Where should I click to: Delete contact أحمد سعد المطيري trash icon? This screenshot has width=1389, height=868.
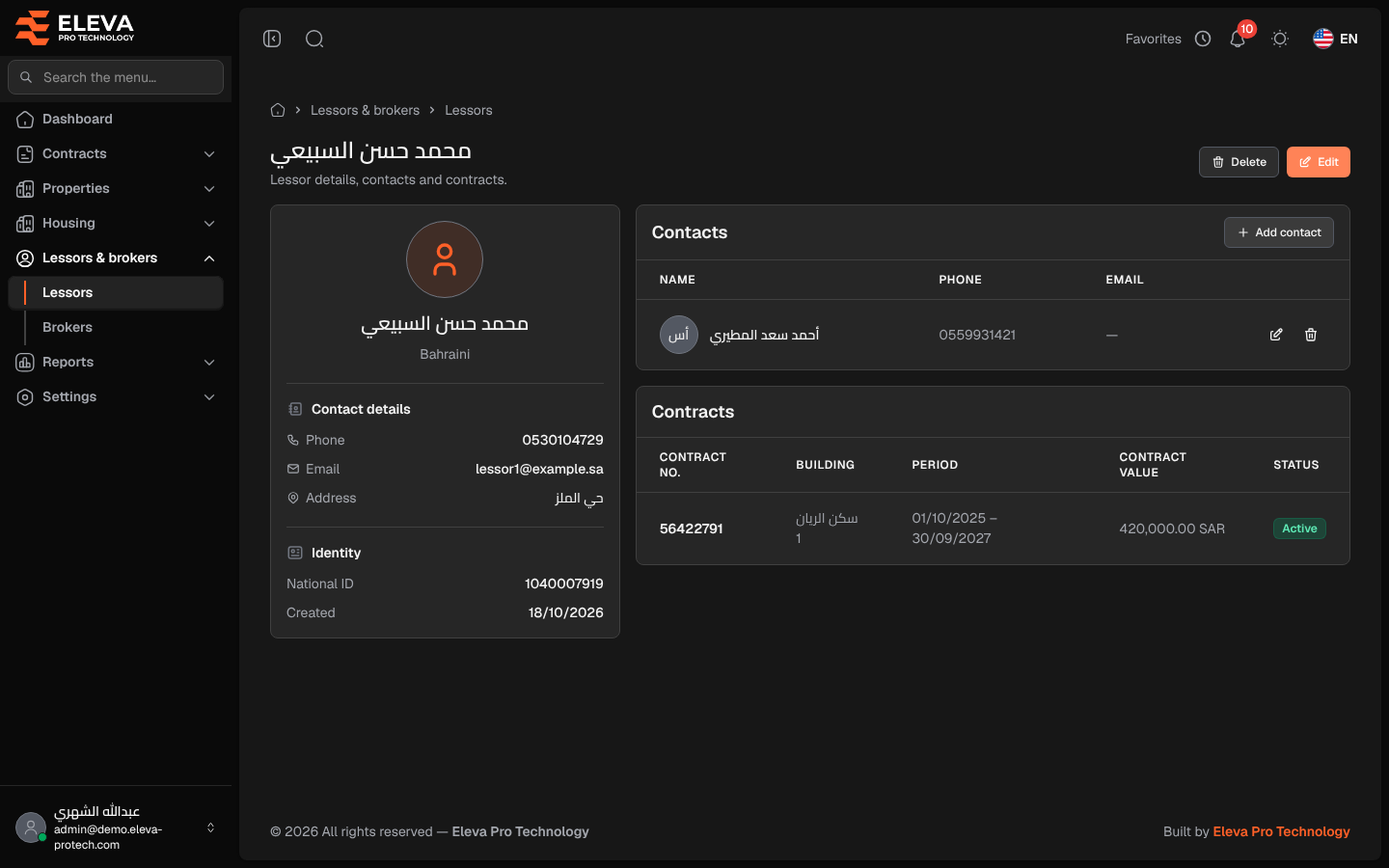(1311, 335)
